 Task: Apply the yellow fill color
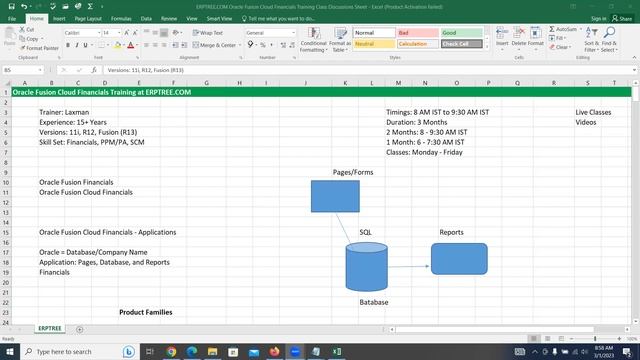point(118,45)
